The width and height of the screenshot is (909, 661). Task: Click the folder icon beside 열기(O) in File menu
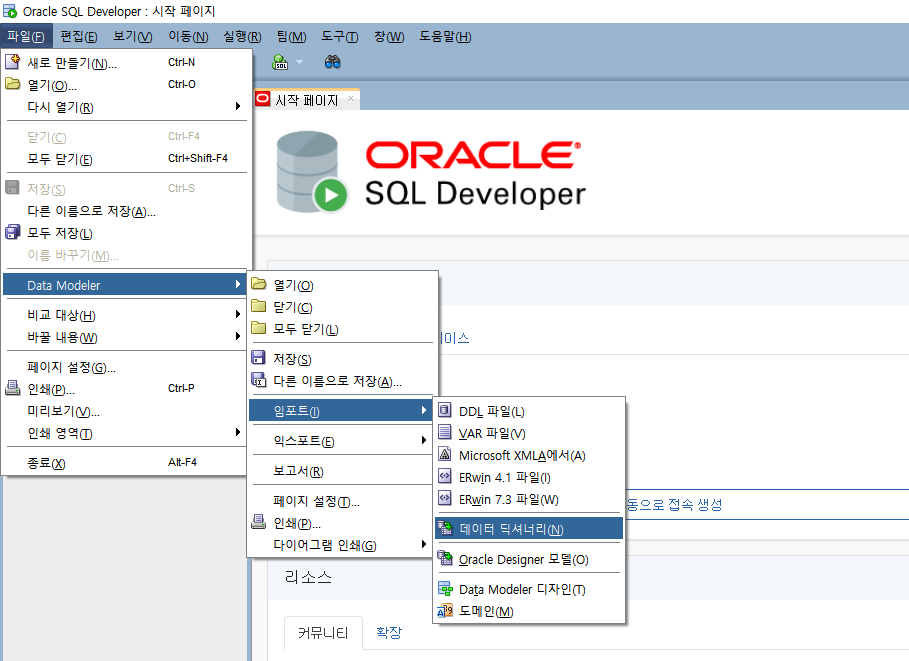13,84
